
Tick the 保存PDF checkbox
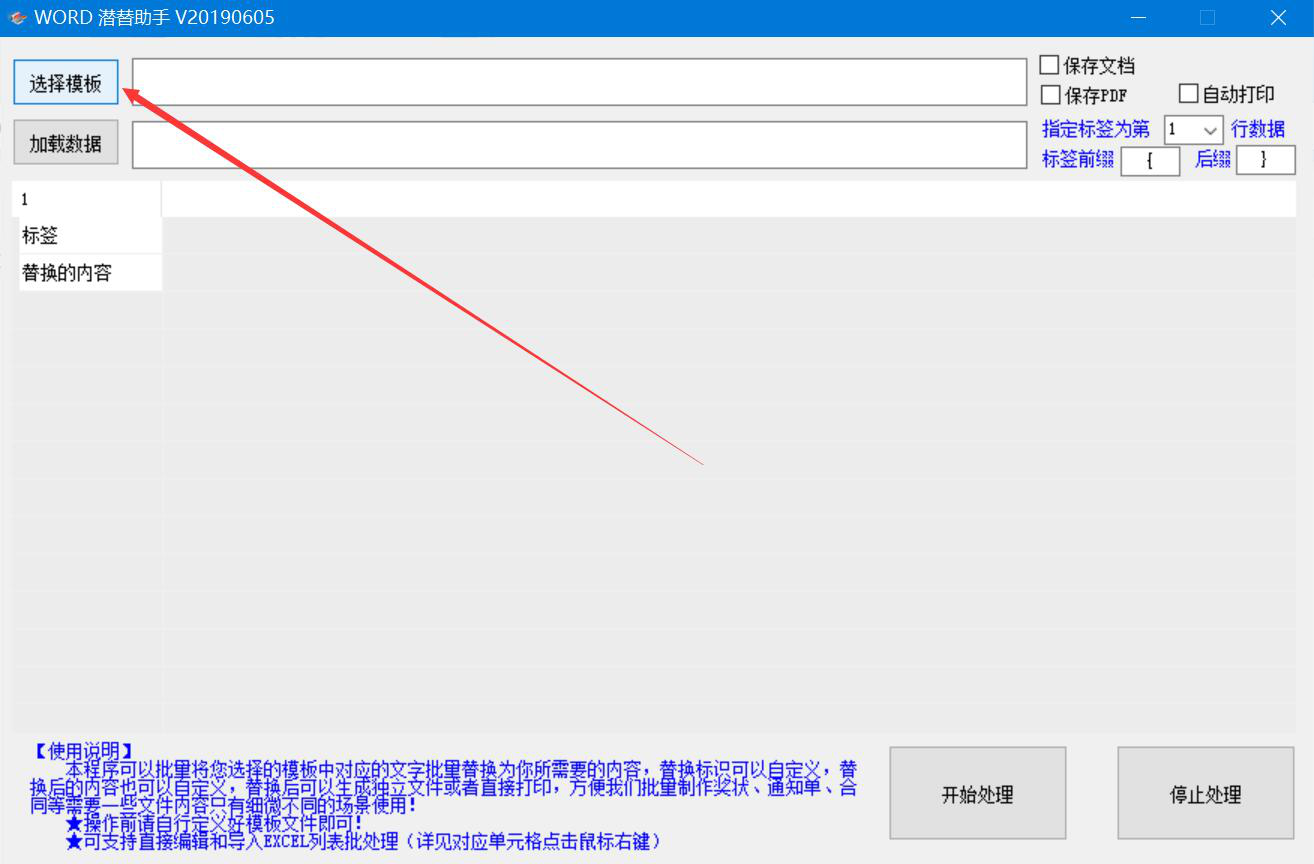click(x=1050, y=95)
